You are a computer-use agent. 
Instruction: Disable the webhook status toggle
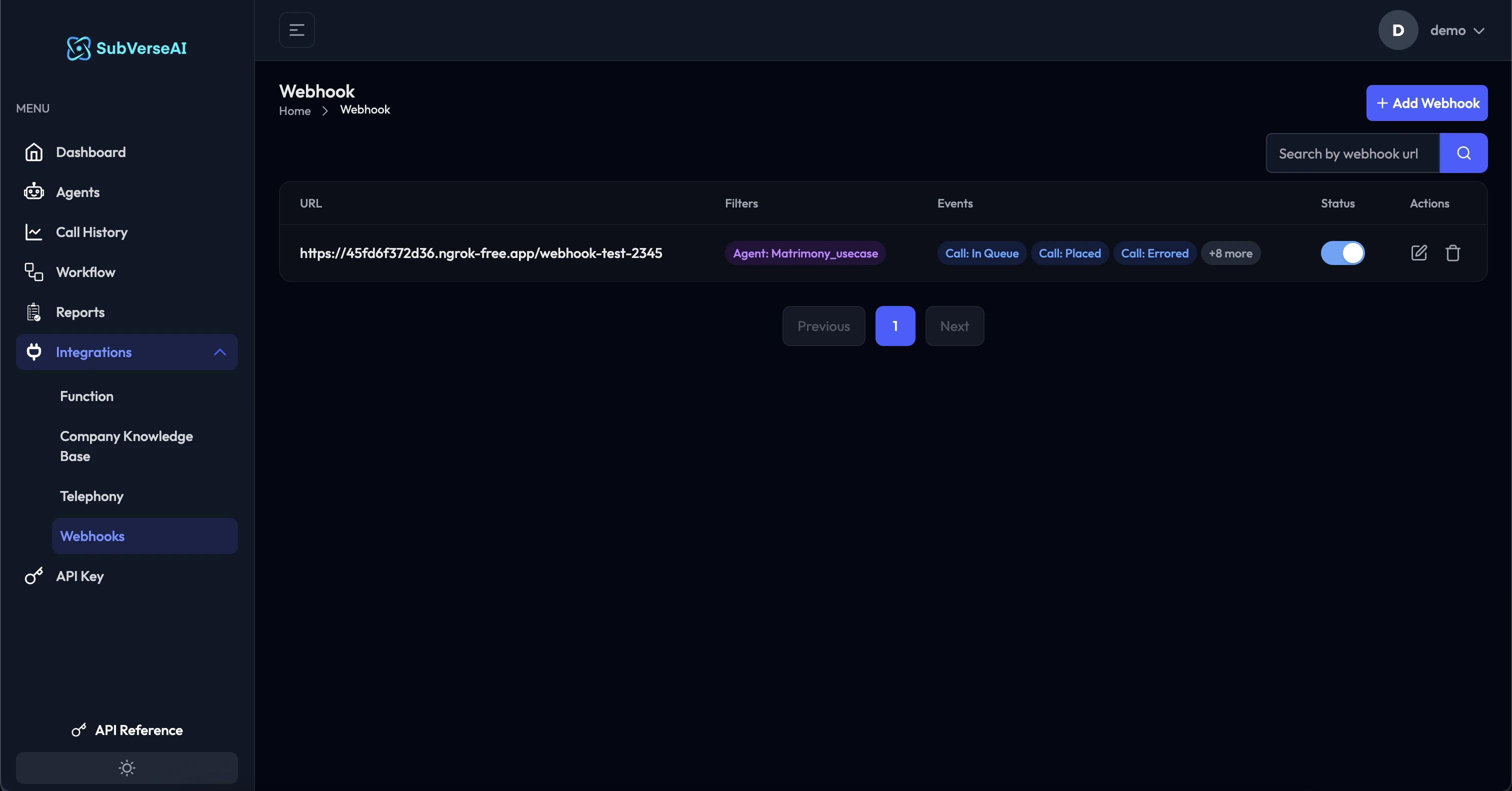point(1342,253)
